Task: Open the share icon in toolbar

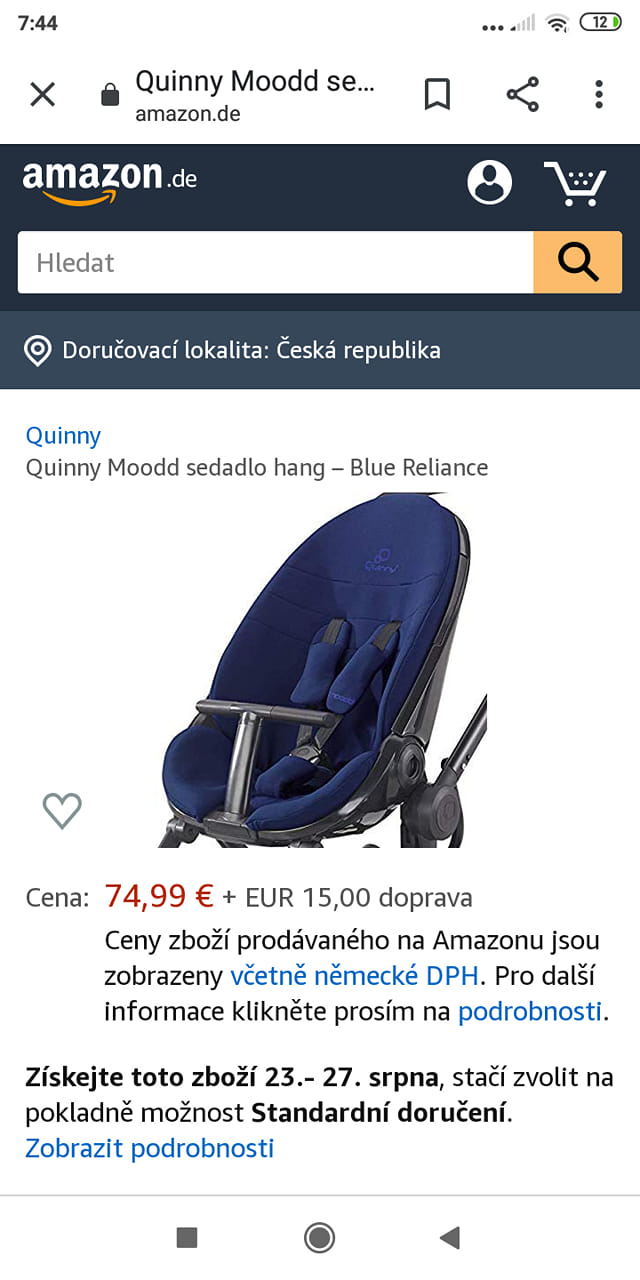Action: click(522, 94)
